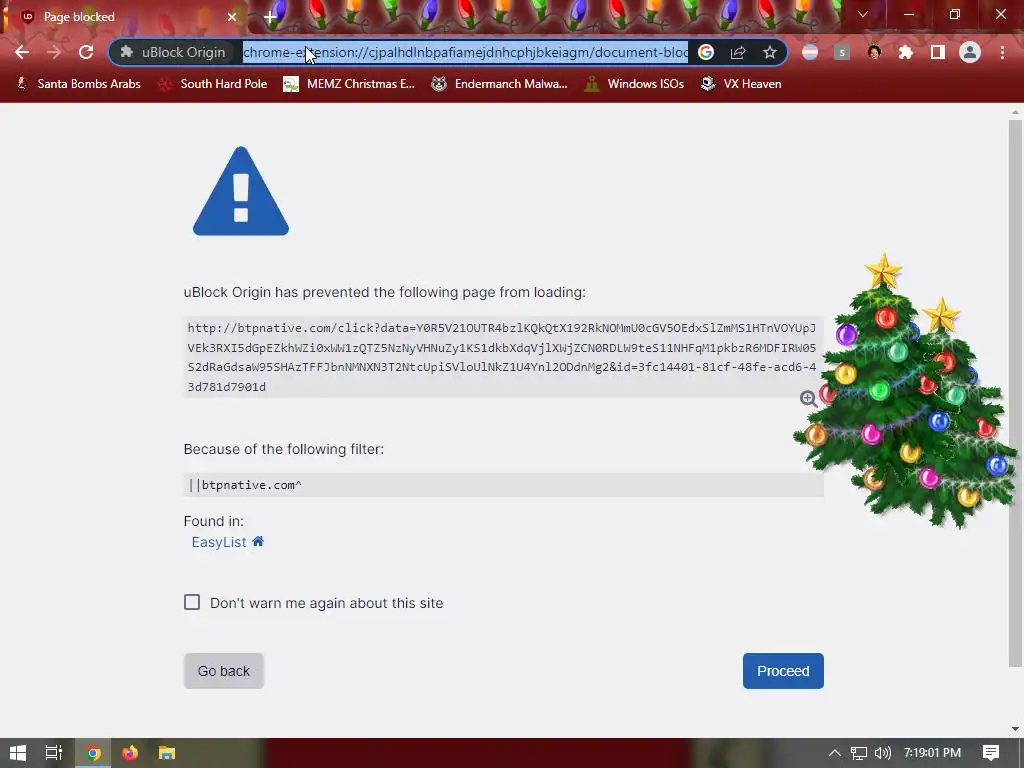Click the scrollbar down arrow
The height and width of the screenshot is (768, 1024).
[x=1015, y=729]
